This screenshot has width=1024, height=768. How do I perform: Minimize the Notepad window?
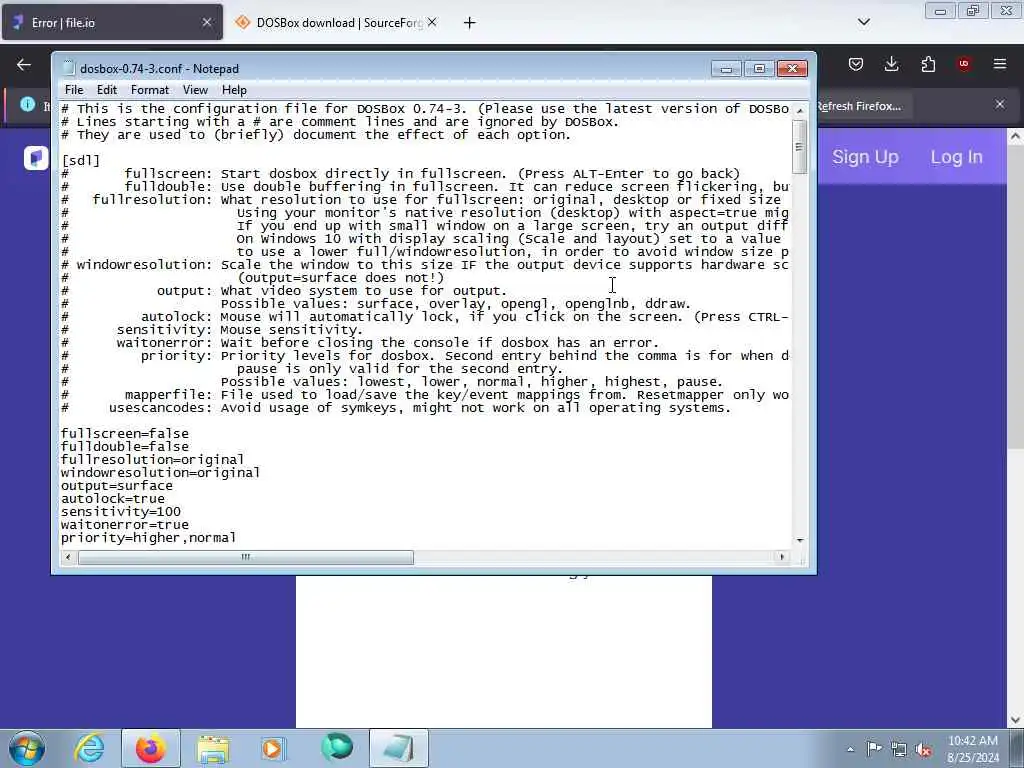[x=726, y=69]
